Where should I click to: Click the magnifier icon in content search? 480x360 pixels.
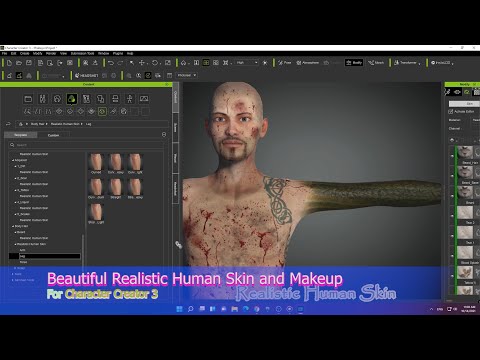click(x=12, y=145)
